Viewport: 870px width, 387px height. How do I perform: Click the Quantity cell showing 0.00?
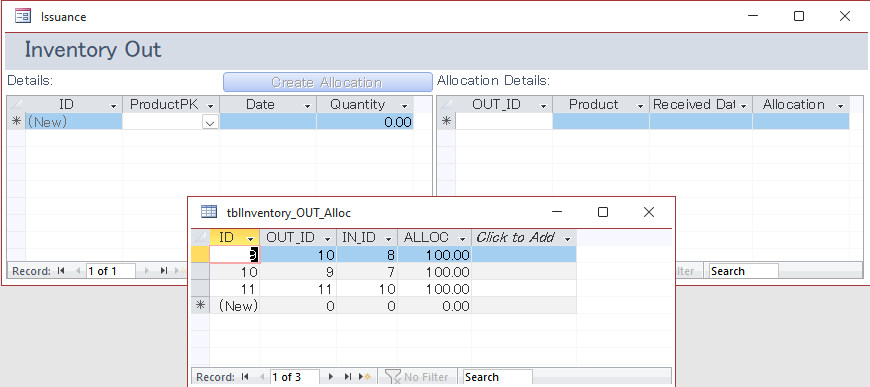click(x=365, y=122)
